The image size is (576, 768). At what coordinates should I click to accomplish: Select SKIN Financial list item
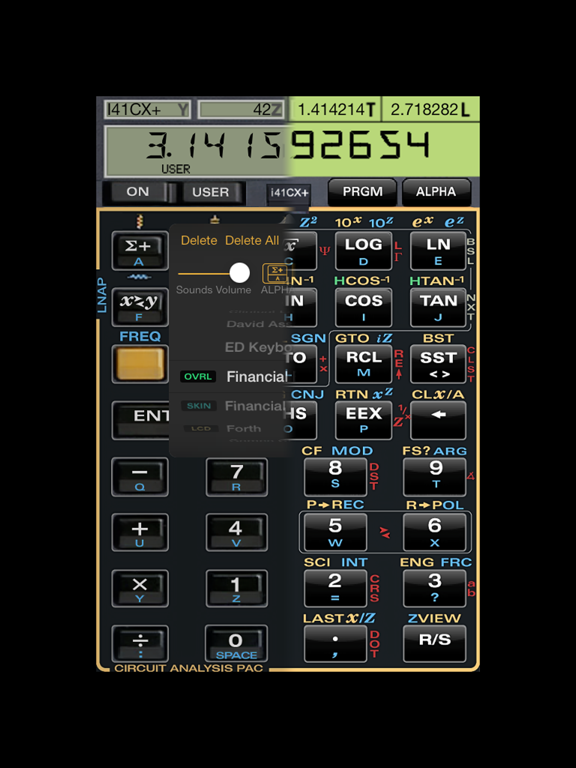point(231,406)
